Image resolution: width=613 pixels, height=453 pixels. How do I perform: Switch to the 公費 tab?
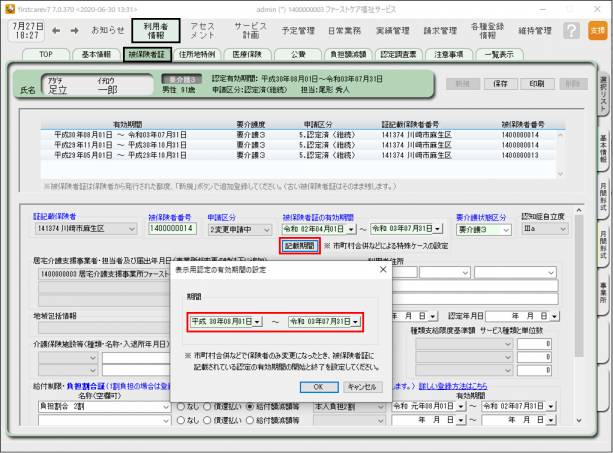[x=298, y=54]
